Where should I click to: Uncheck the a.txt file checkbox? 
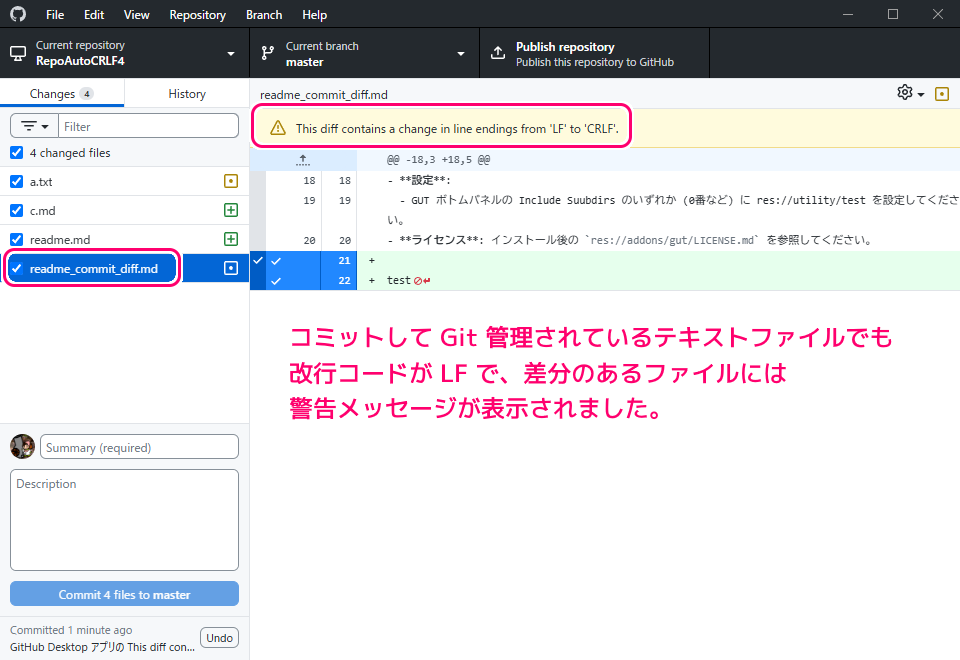click(x=16, y=182)
